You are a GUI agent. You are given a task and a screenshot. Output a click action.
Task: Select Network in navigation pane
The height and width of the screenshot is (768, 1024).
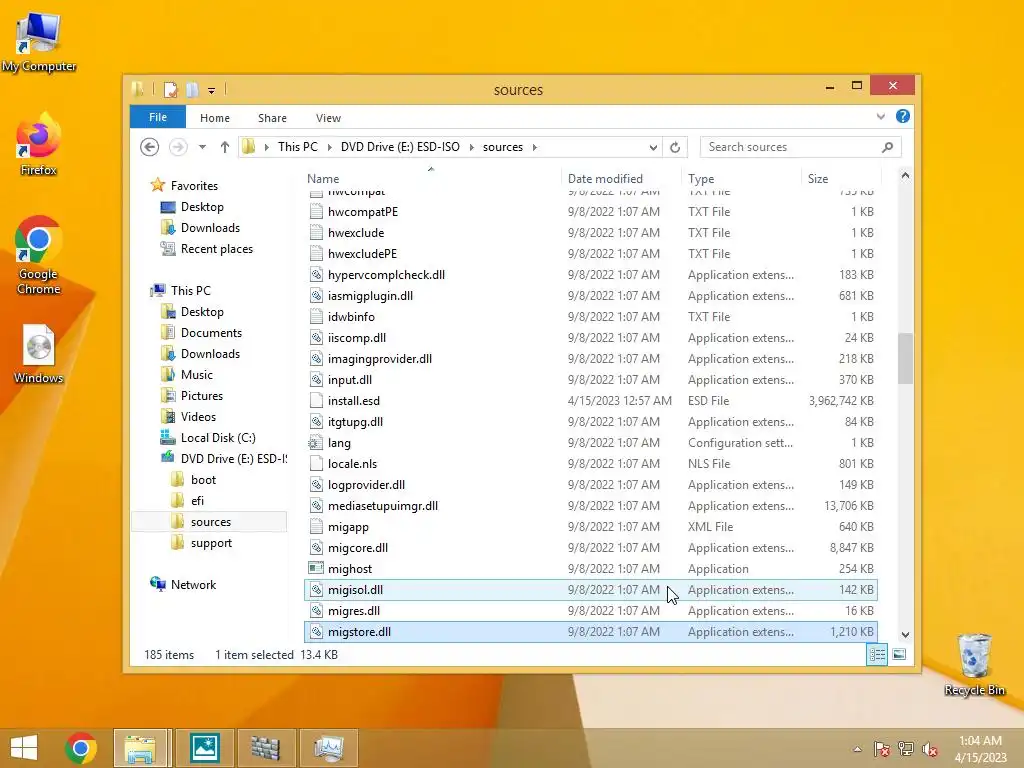[x=193, y=584]
